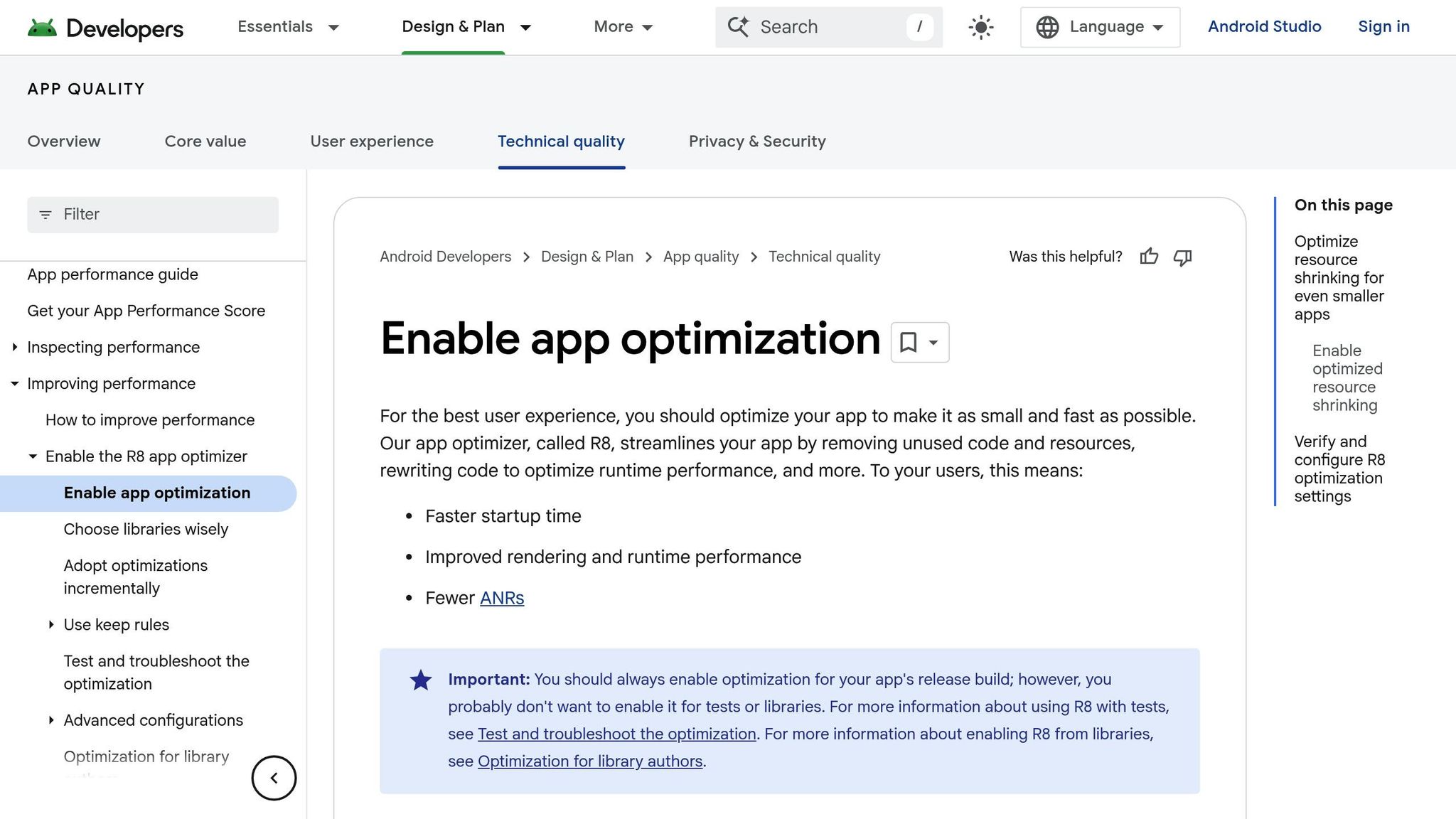Follow the ANRs link
The height and width of the screenshot is (819, 1456).
click(x=502, y=599)
